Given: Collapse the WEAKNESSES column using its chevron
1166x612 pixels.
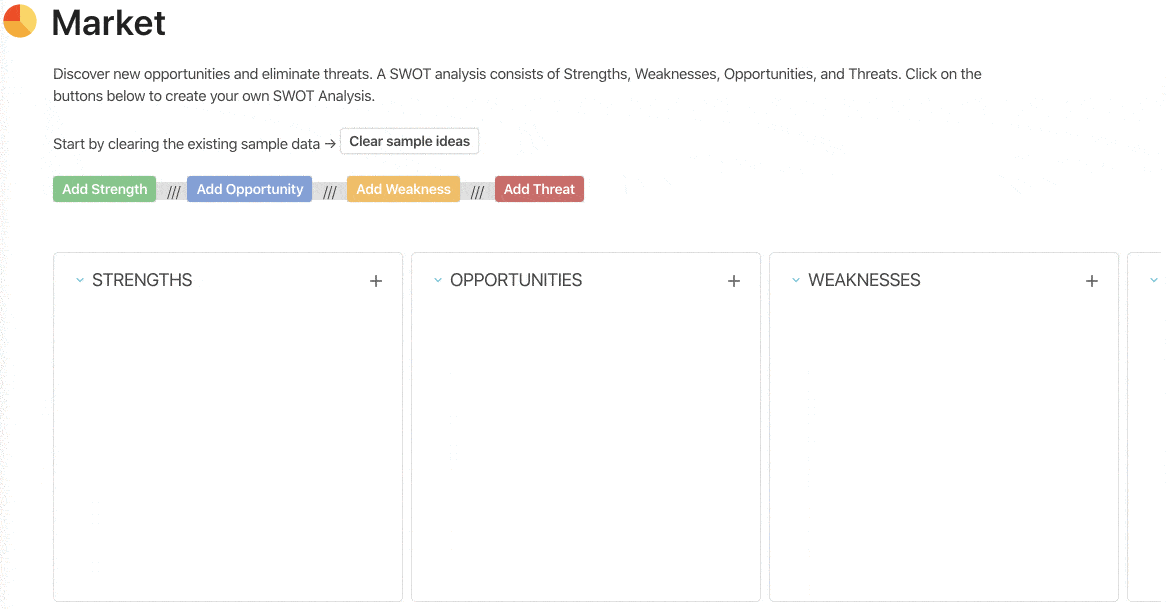Looking at the screenshot, I should pos(795,281).
